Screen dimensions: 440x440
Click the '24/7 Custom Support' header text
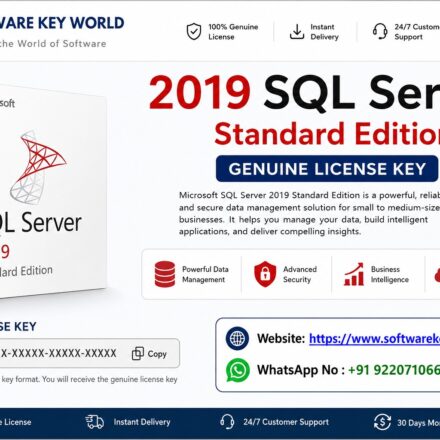(x=417, y=32)
